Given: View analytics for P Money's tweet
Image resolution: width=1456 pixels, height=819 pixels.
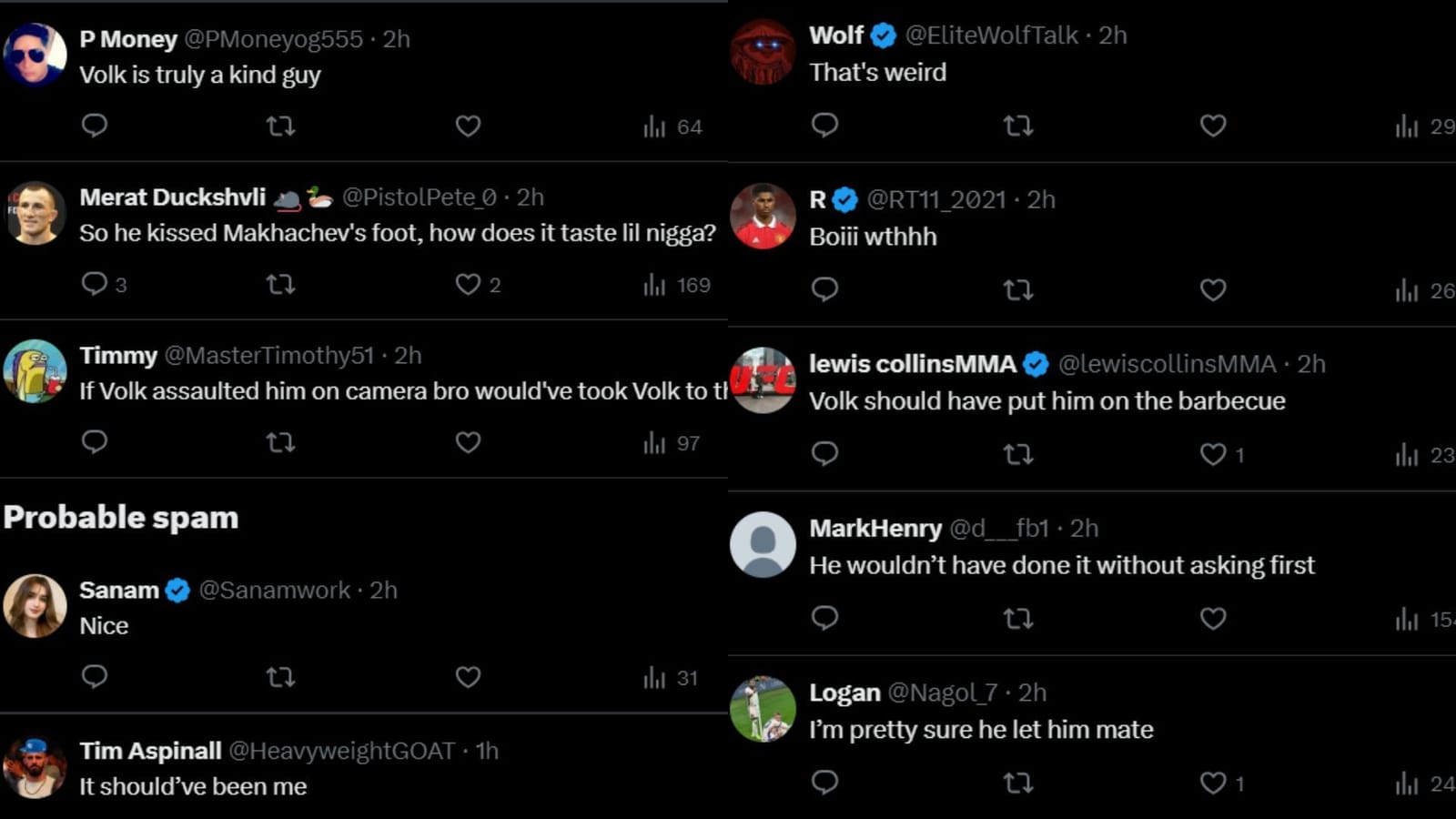Looking at the screenshot, I should 672,126.
